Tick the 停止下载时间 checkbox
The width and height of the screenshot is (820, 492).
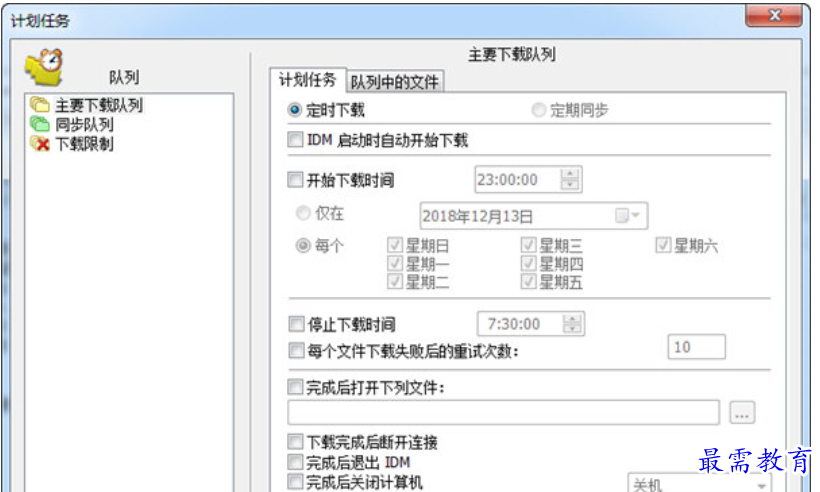[297, 324]
